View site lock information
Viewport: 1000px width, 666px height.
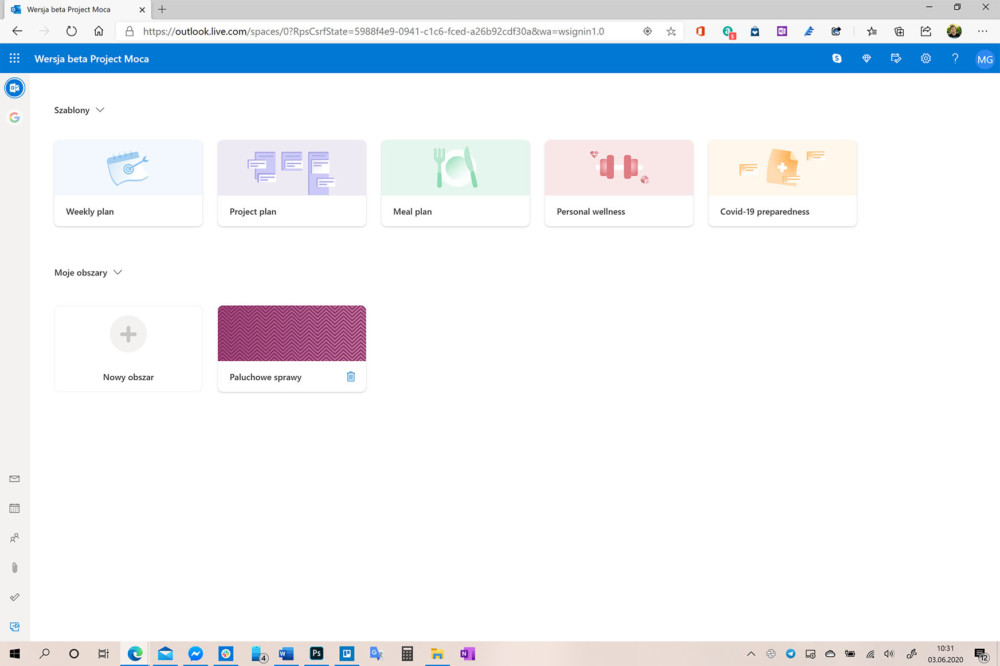[129, 31]
